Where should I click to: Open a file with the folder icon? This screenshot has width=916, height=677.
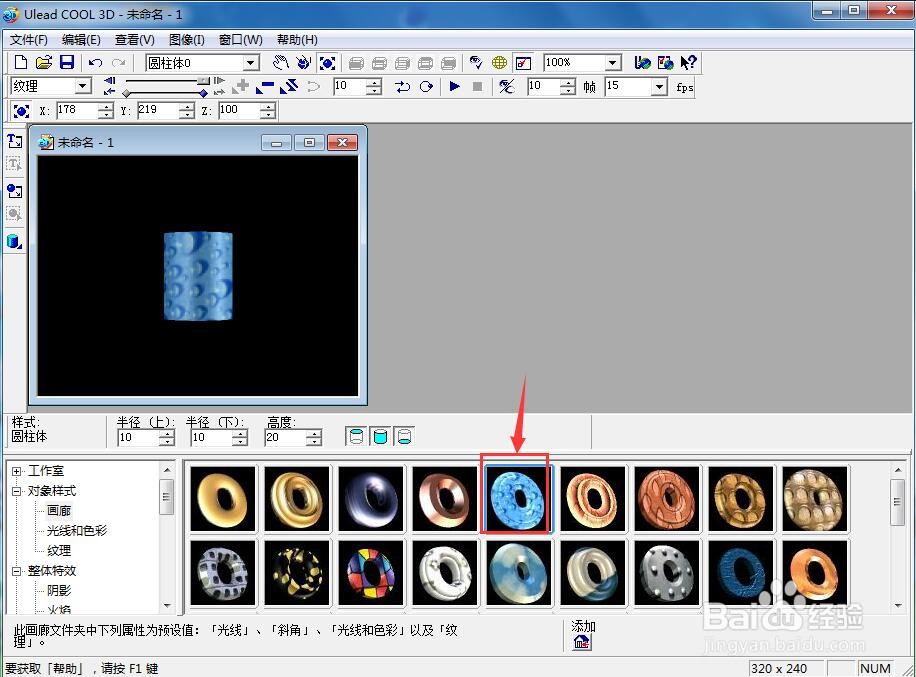tap(44, 63)
